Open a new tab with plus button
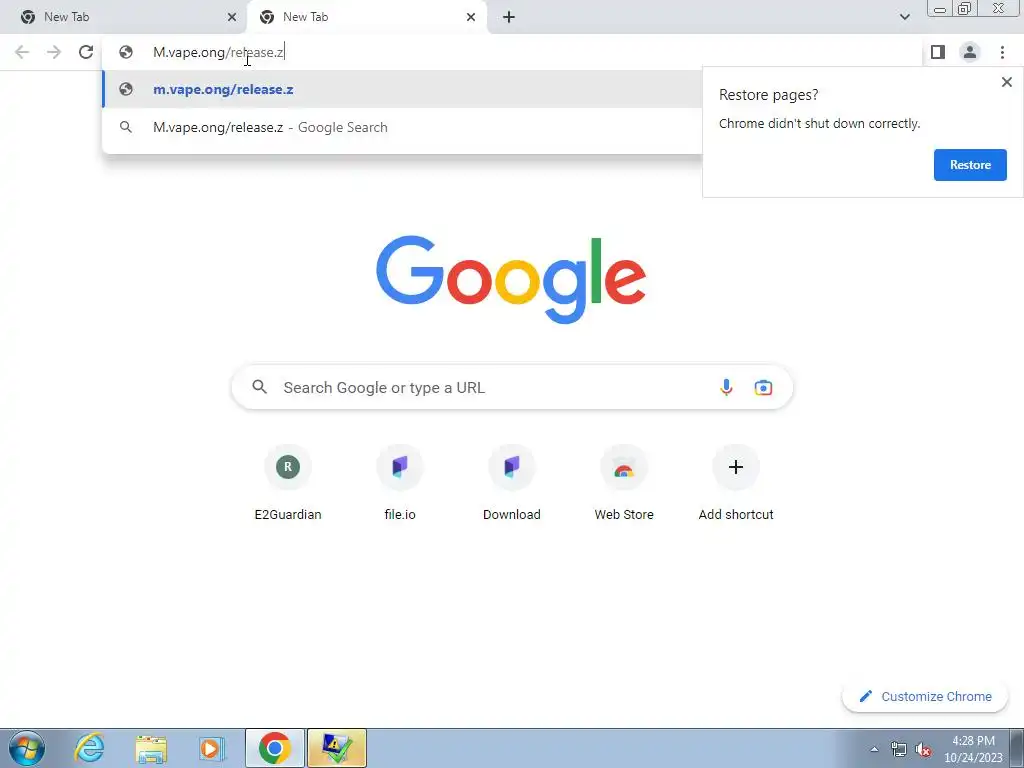 [x=509, y=17]
